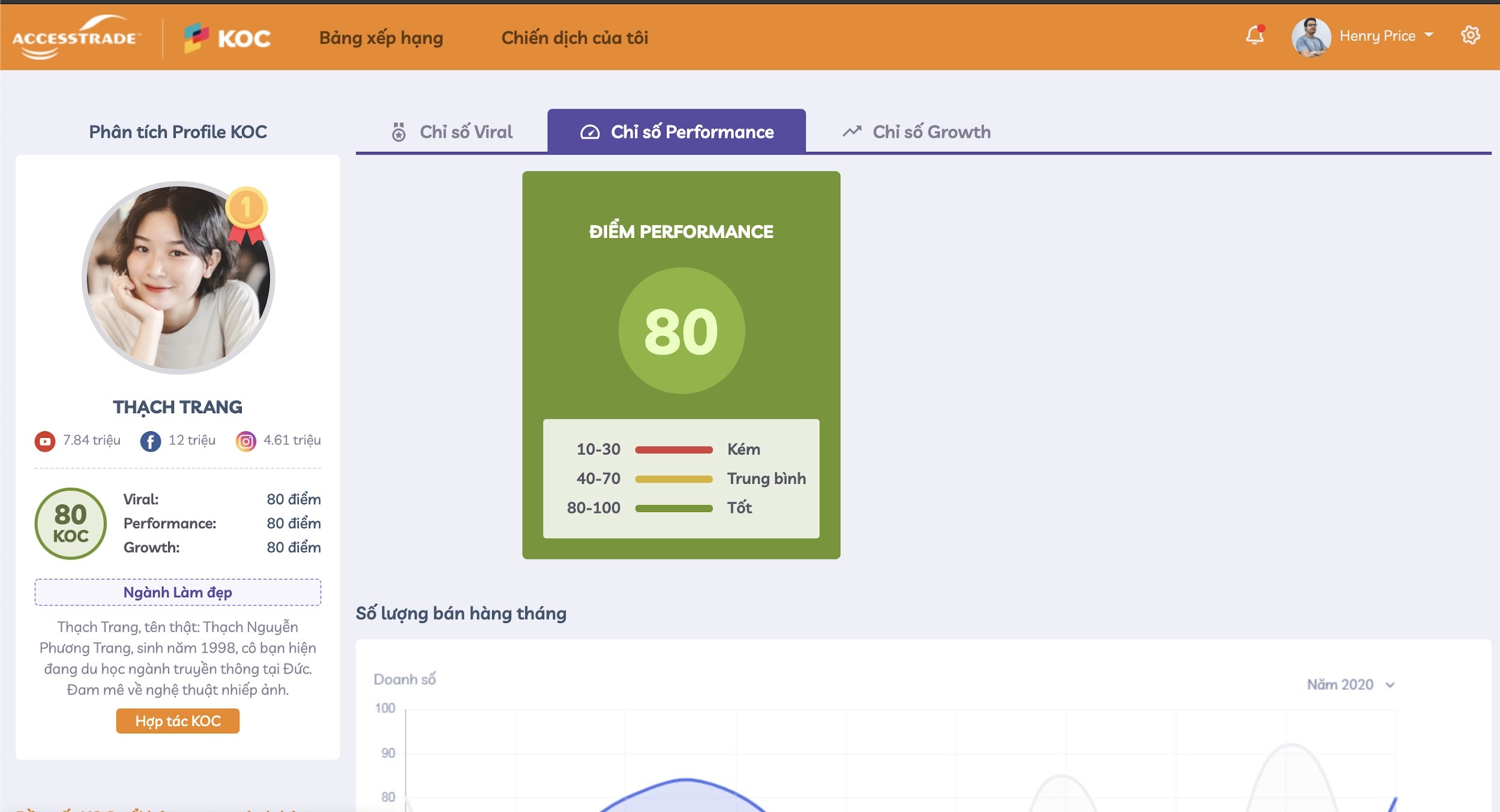The height and width of the screenshot is (812, 1500).
Task: Click the Accesstrade logo
Action: pos(76,37)
